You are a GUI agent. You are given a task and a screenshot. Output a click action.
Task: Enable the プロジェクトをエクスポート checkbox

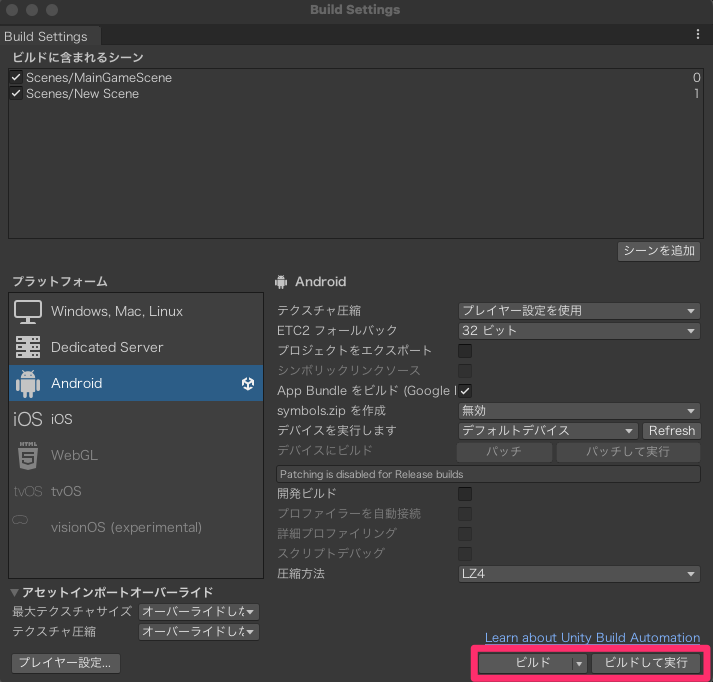pyautogui.click(x=465, y=351)
